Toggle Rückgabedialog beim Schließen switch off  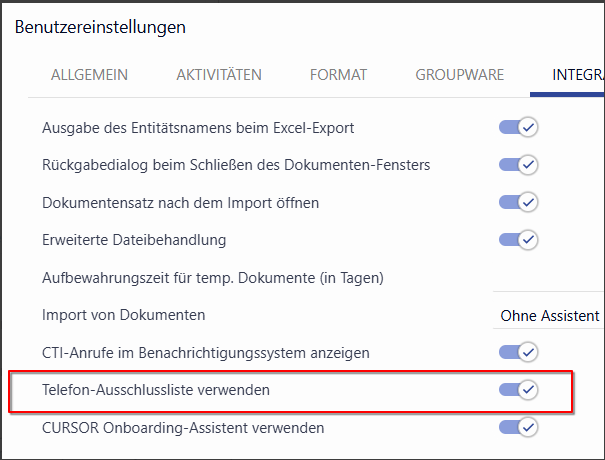pyautogui.click(x=518, y=165)
